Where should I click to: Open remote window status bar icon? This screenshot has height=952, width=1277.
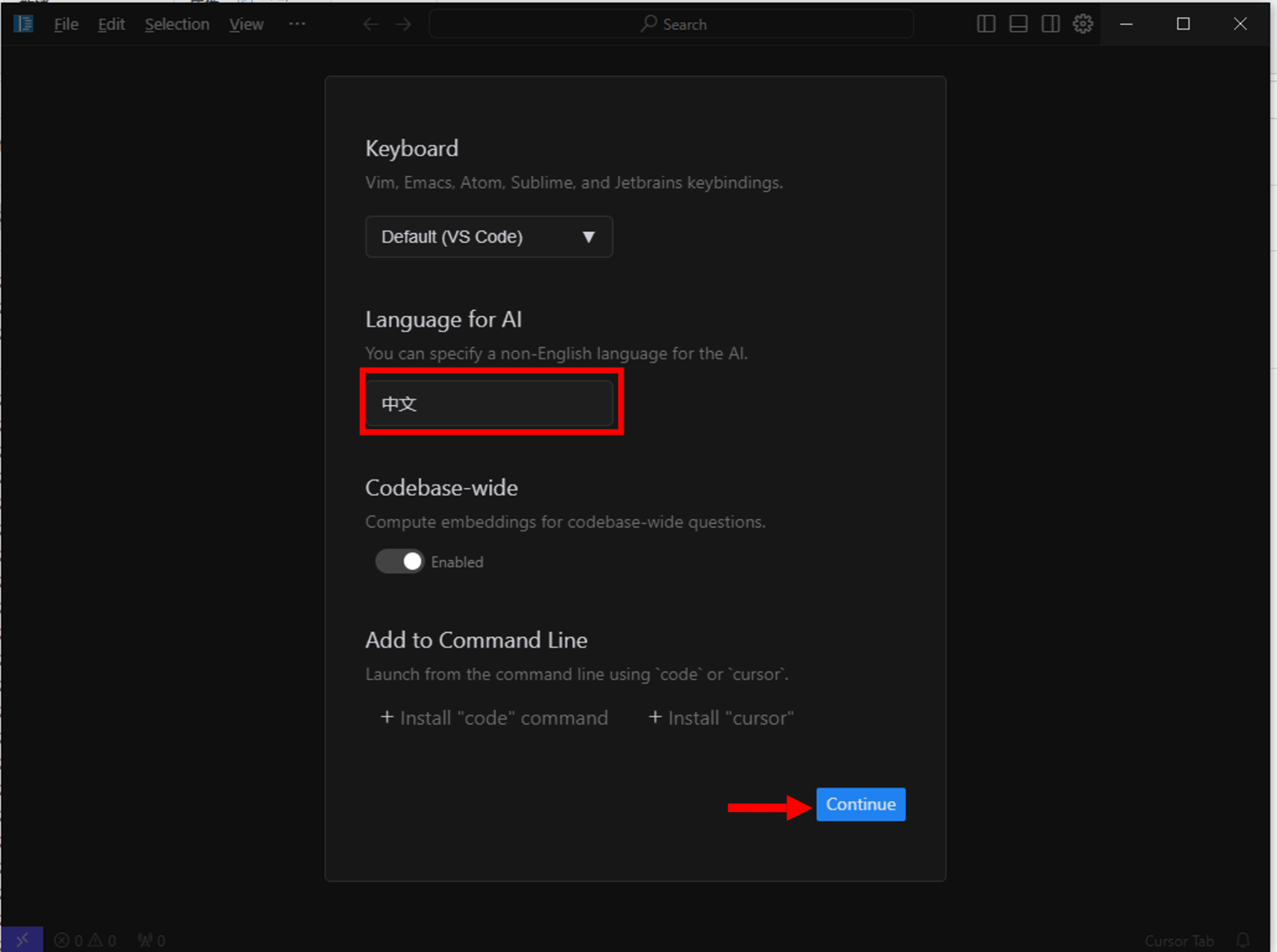22,940
